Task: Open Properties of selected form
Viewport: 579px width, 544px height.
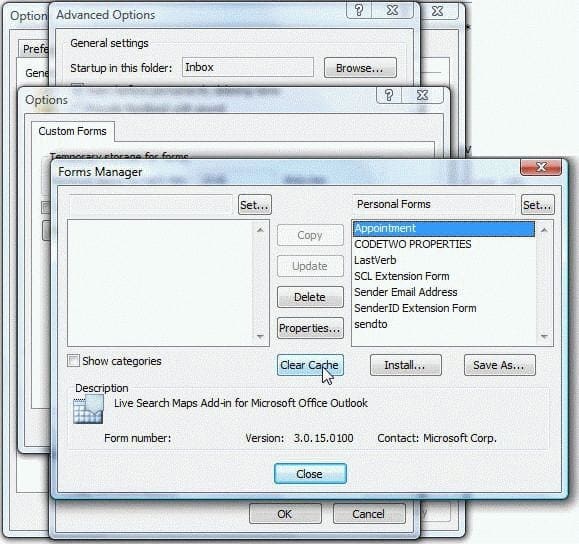Action: click(310, 328)
